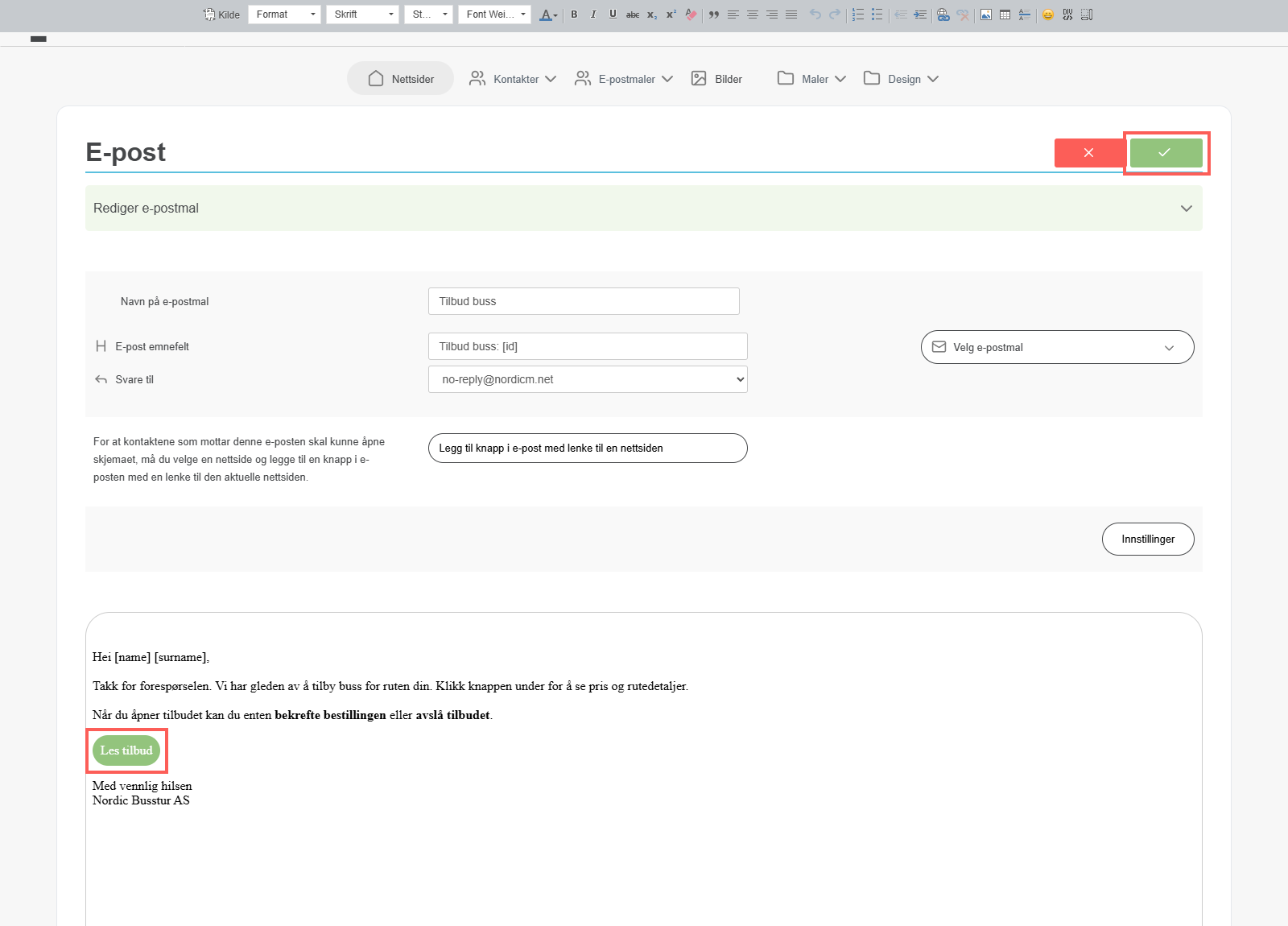This screenshot has width=1288, height=926.
Task: Click the dark menu bar at top left
Action: point(39,39)
